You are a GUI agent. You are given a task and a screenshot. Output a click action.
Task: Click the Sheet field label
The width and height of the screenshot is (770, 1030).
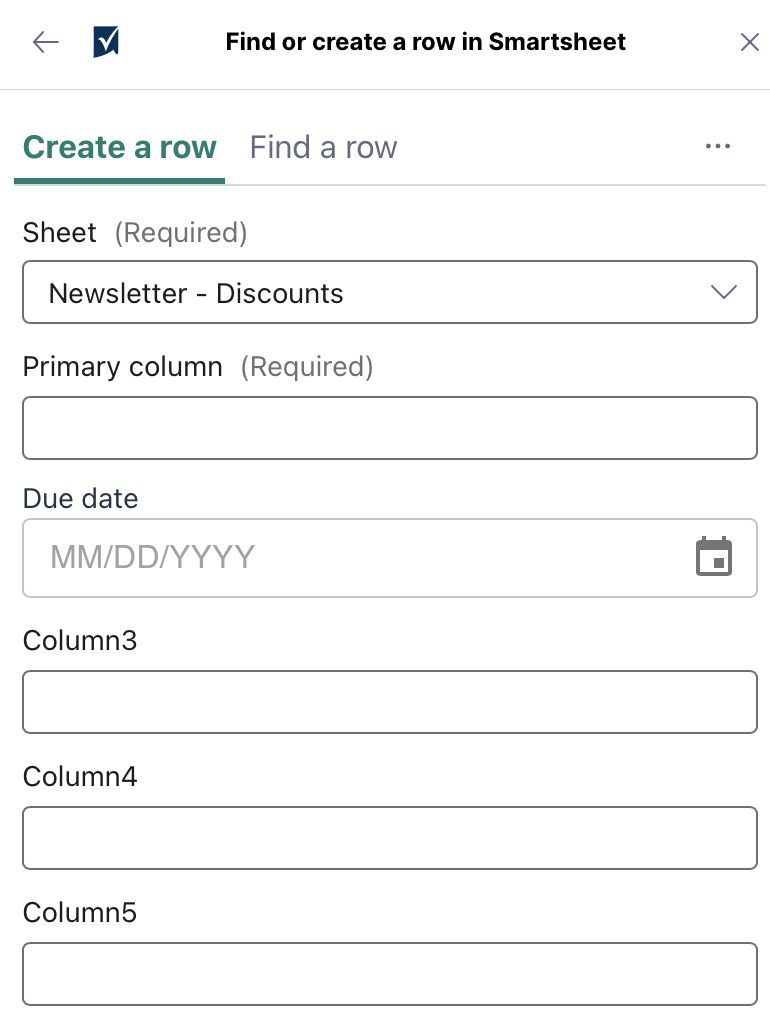click(x=59, y=233)
